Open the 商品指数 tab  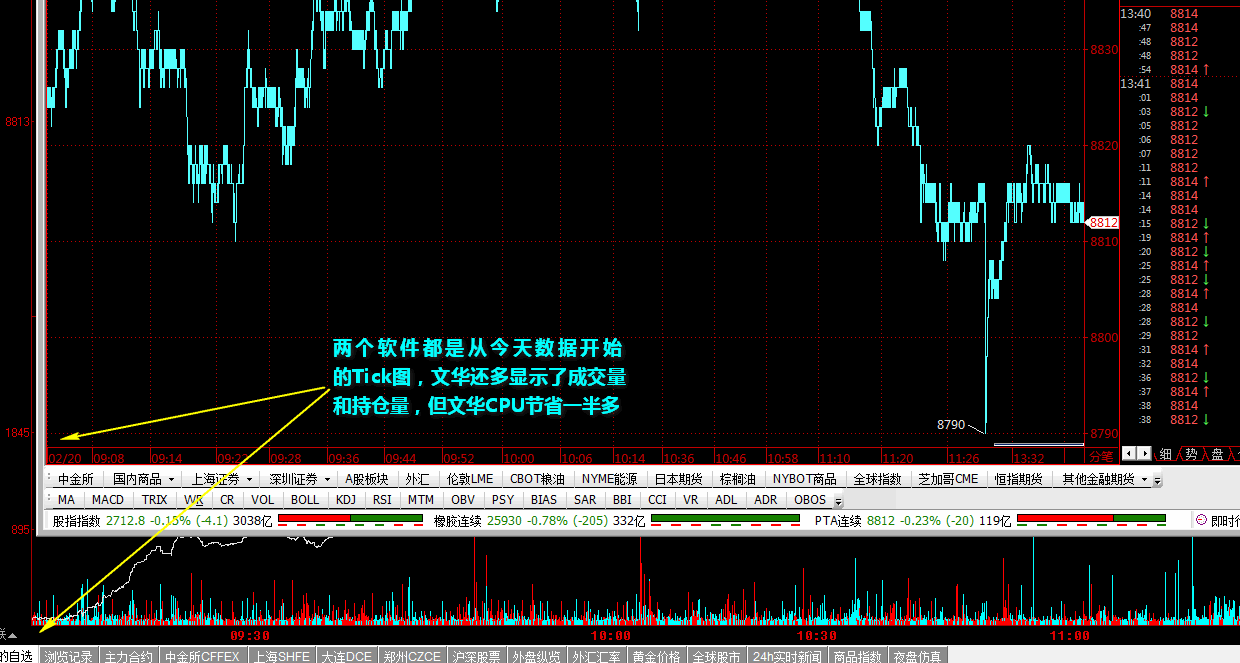point(857,656)
